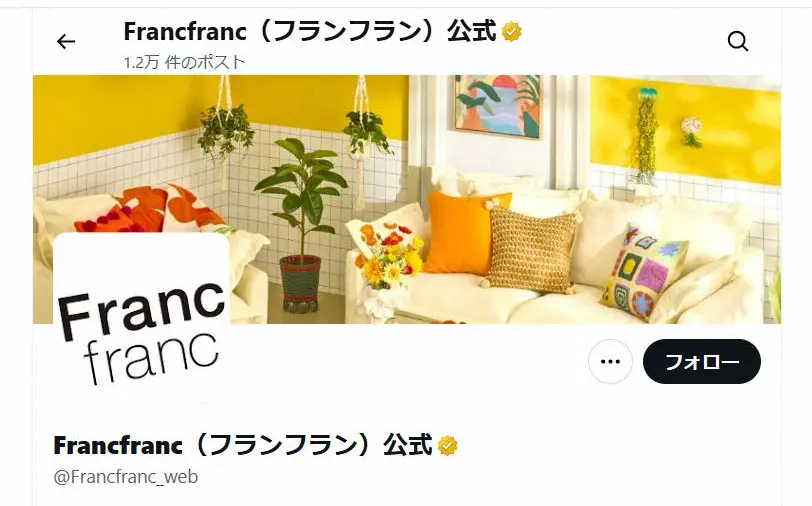Click the gold verified badge in header

pos(512,32)
